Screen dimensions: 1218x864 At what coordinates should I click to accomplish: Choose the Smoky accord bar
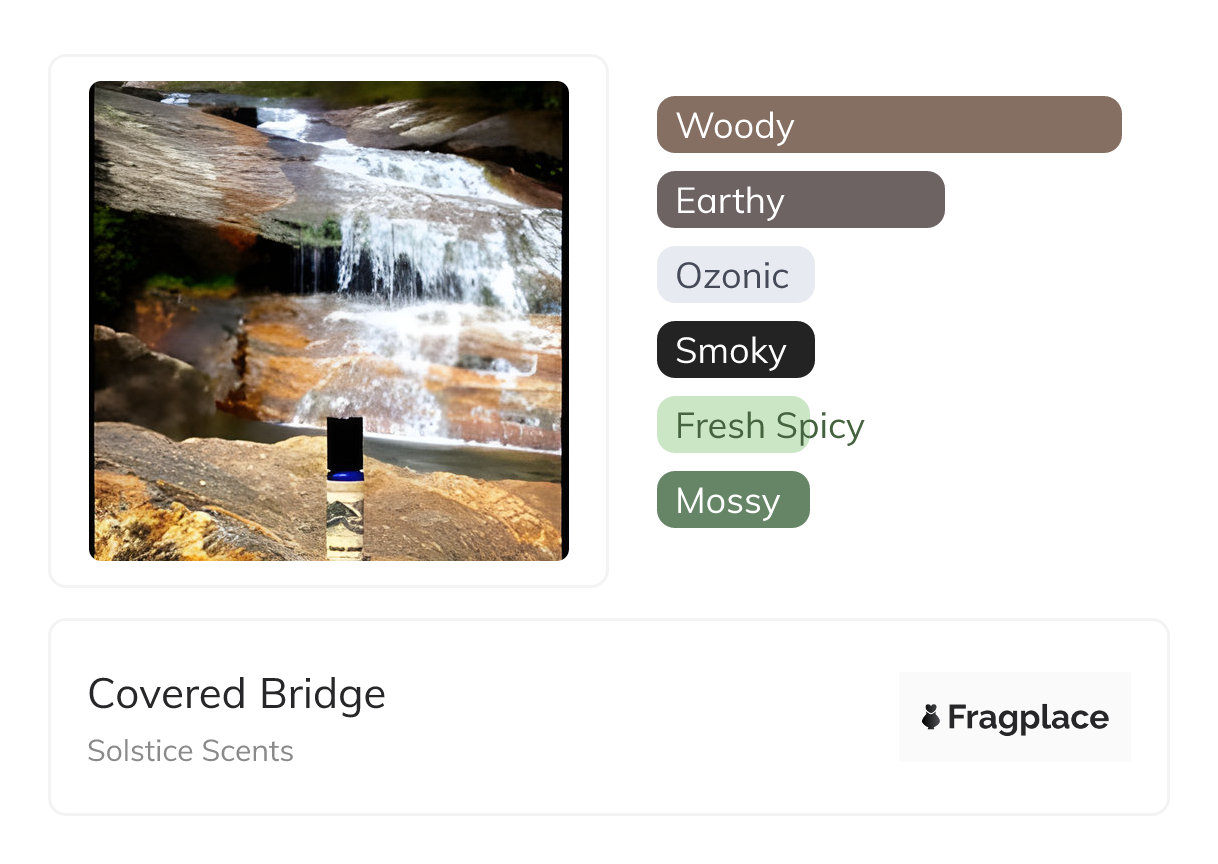(735, 350)
